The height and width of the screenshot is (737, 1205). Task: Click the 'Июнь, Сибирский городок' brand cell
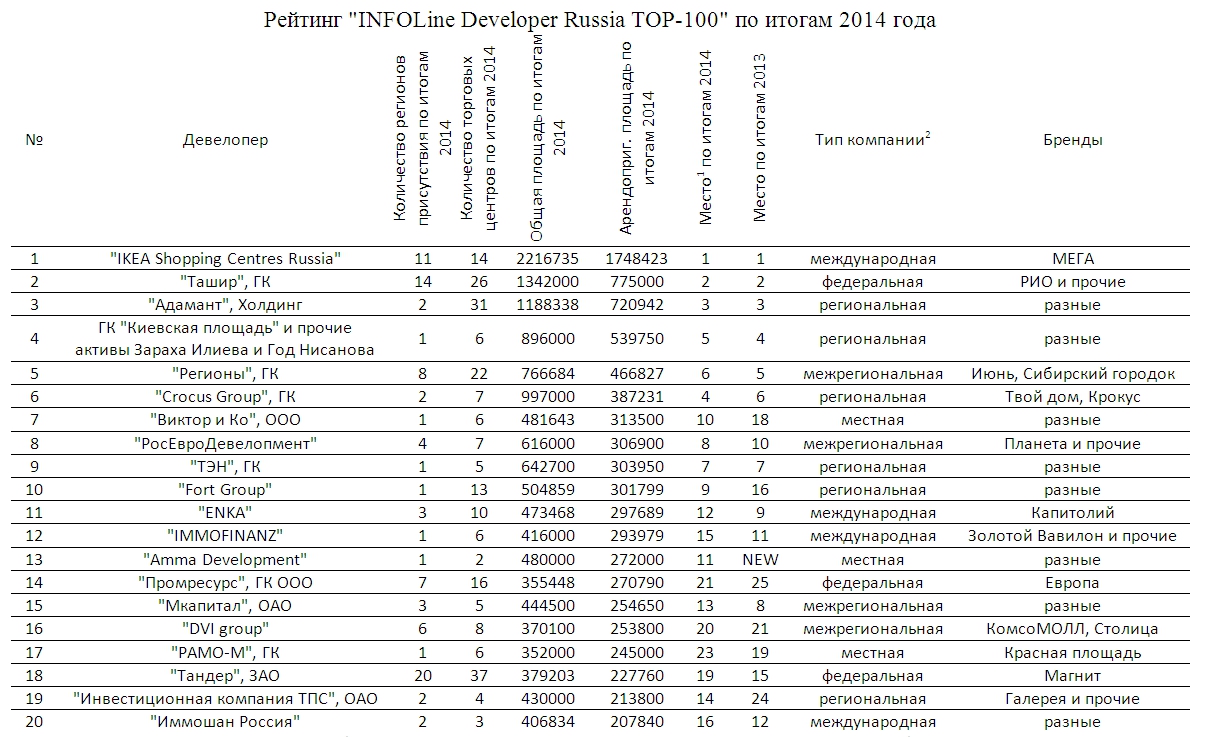click(1073, 374)
